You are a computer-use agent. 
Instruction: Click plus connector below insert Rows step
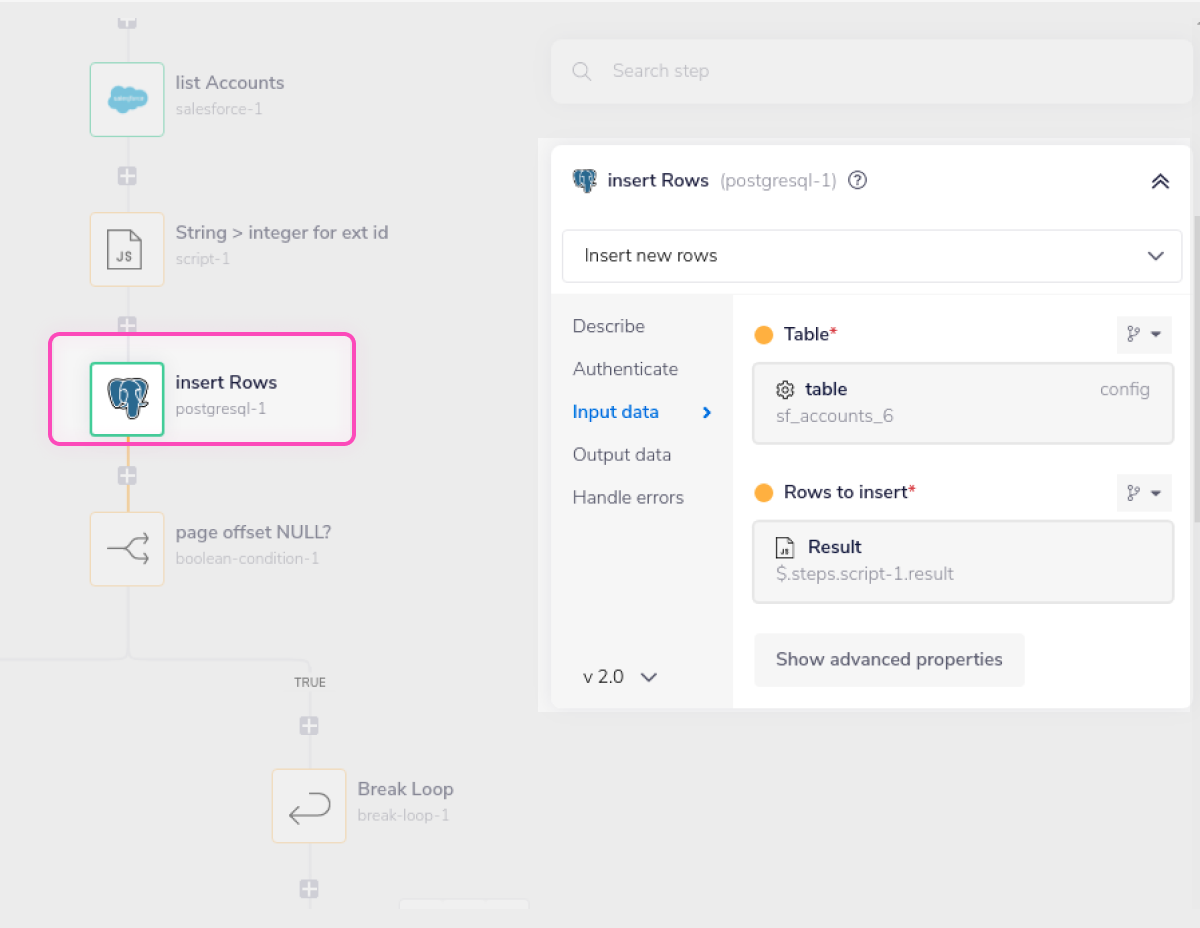click(x=127, y=474)
